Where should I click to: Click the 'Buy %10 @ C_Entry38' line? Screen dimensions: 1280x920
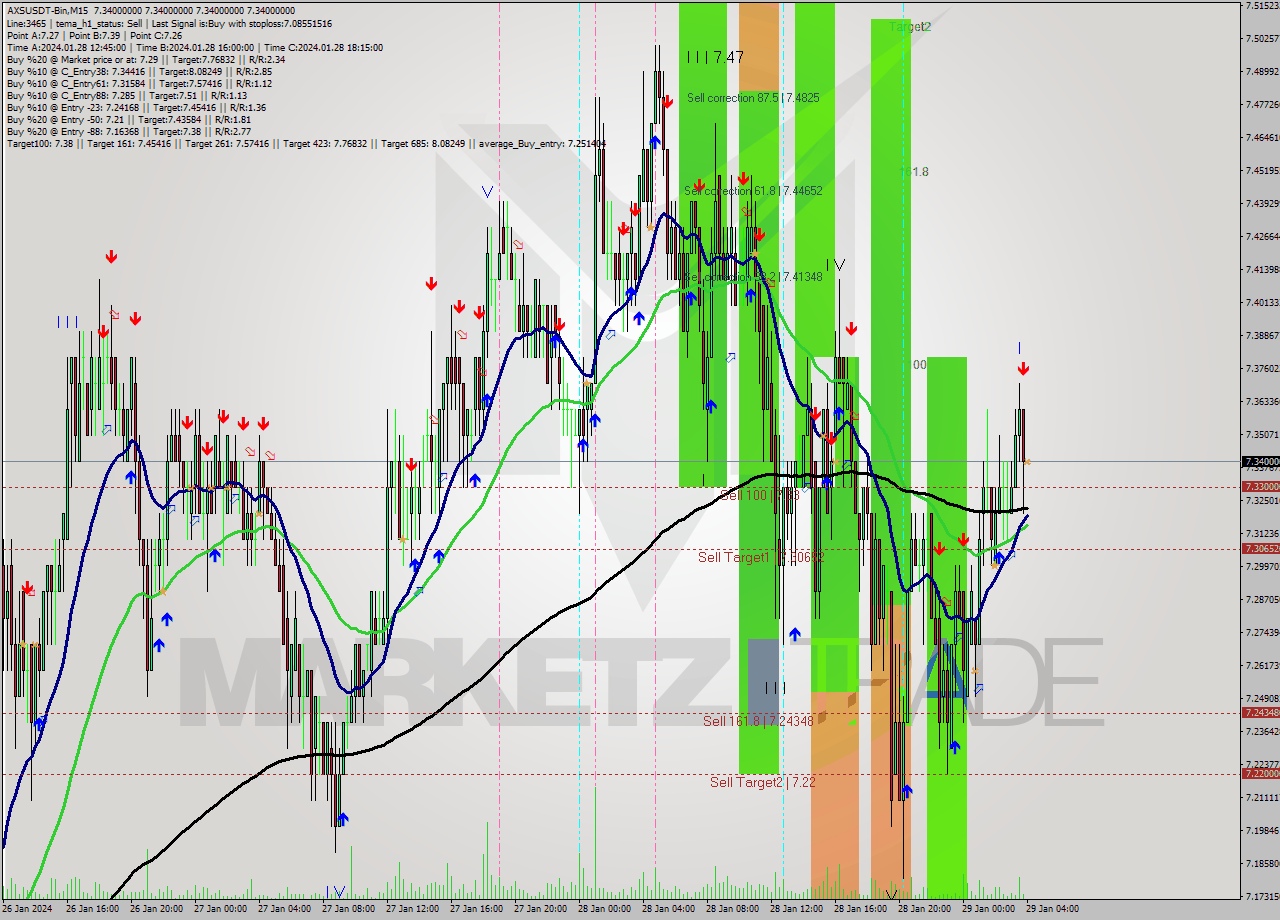(139, 71)
